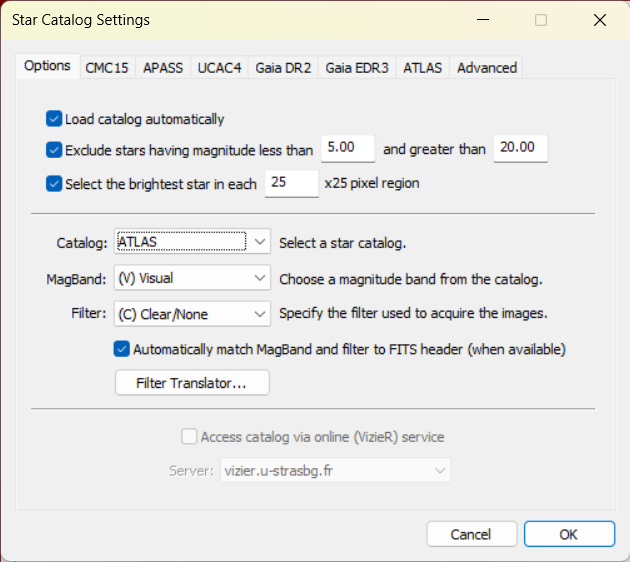Toggle Select the brightest star checkbox
The image size is (630, 562).
pos(54,184)
